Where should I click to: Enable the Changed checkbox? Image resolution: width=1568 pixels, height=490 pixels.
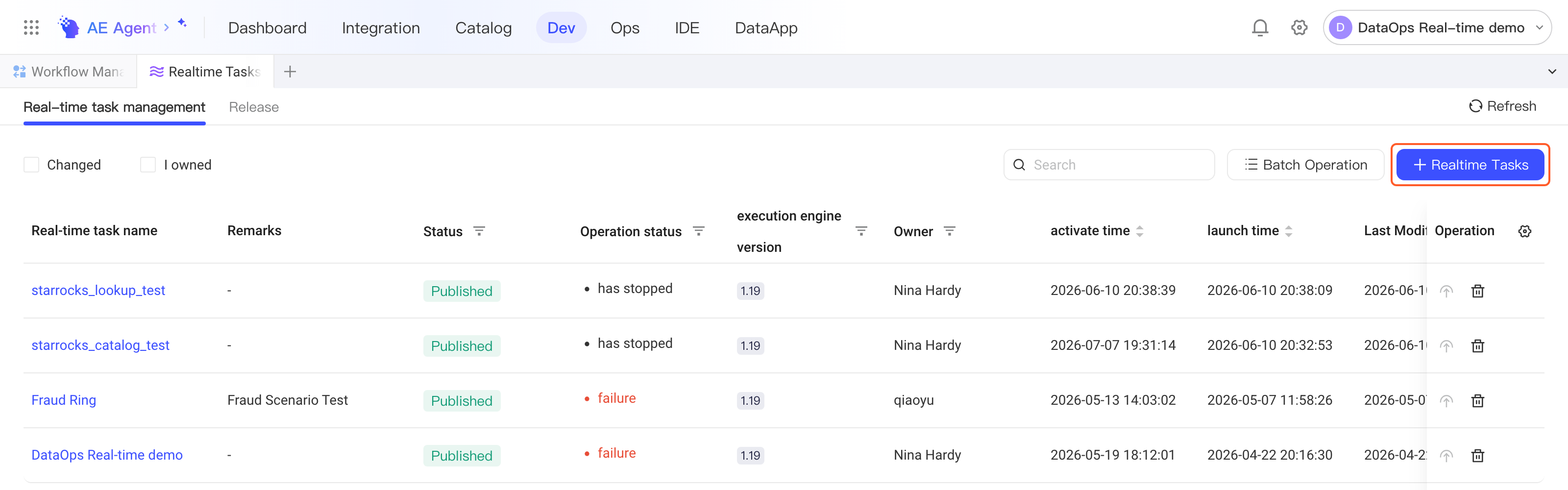click(x=31, y=165)
